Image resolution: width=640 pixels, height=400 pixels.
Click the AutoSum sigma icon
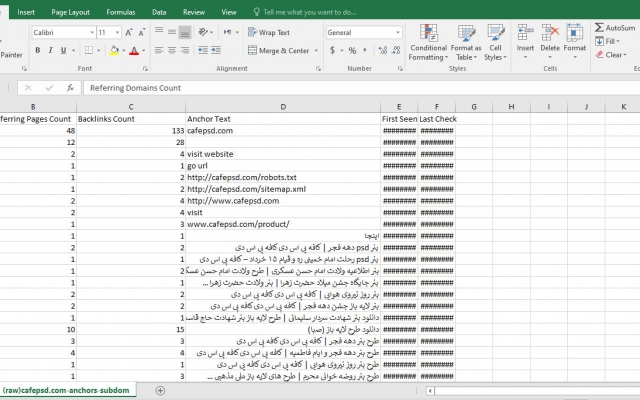click(599, 27)
